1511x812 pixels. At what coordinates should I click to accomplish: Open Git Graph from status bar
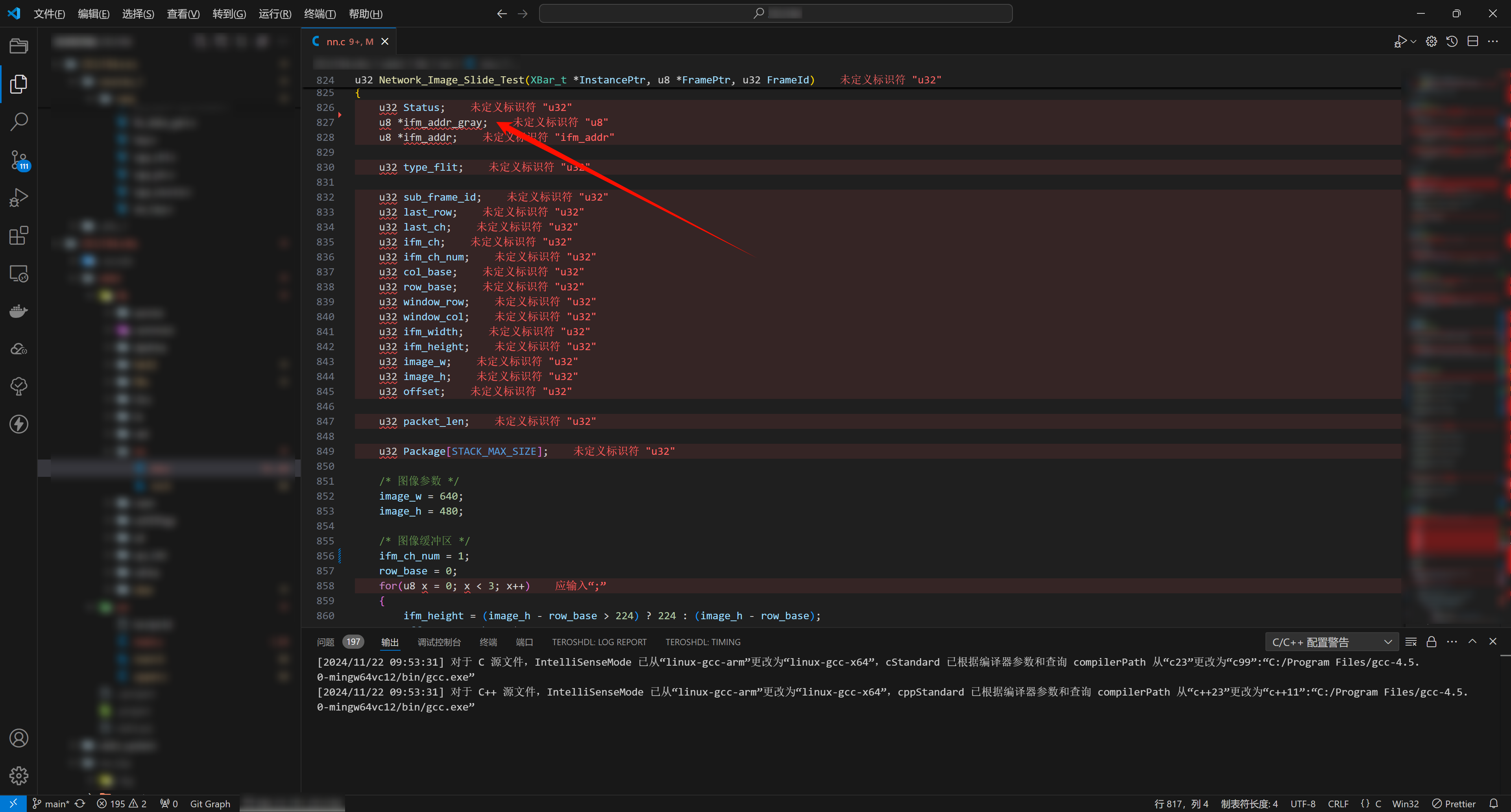210,804
